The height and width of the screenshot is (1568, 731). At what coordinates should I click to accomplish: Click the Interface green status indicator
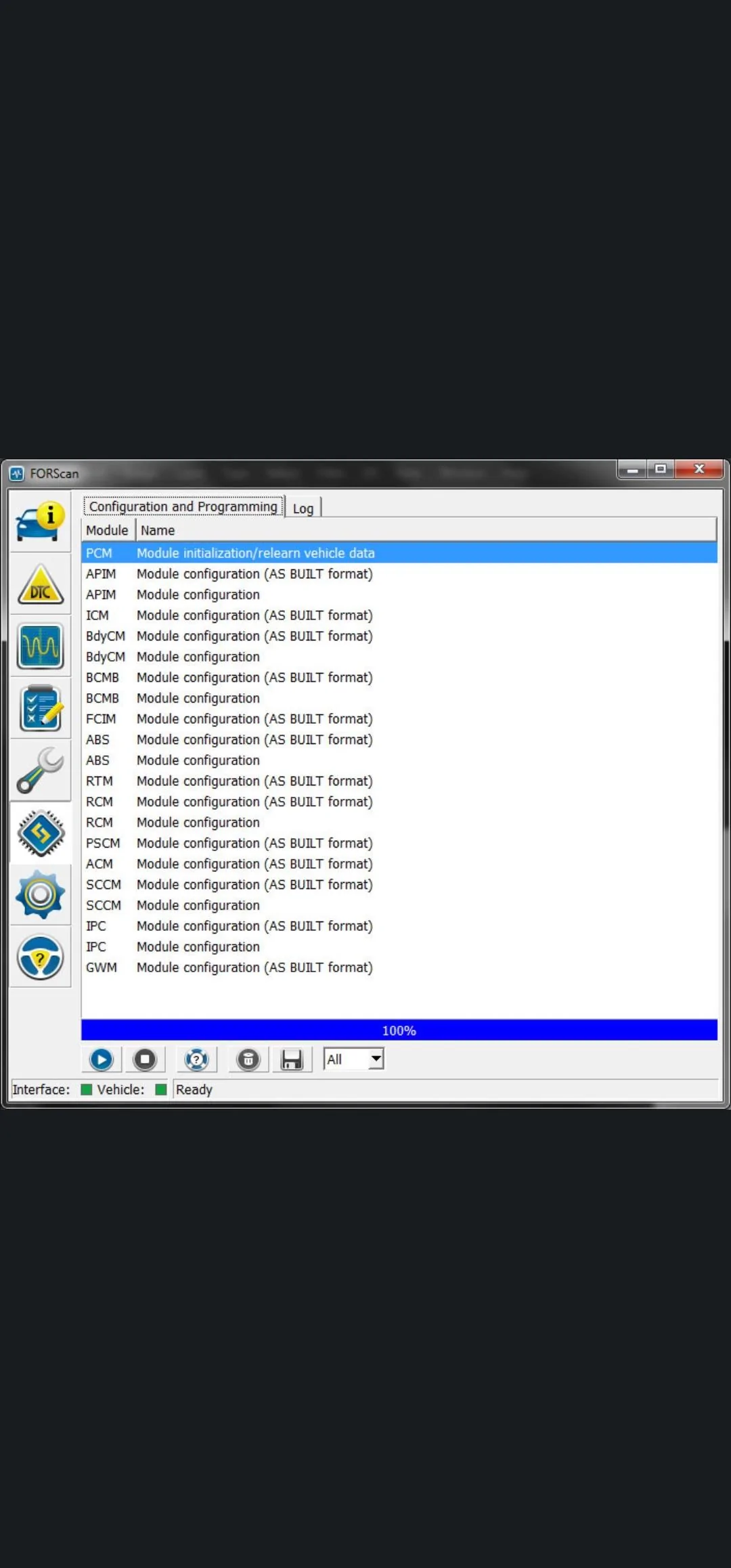[87, 1089]
